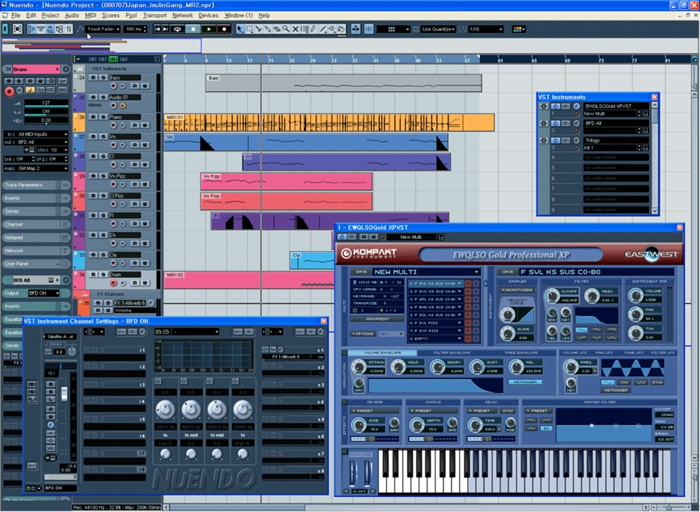Select the Mute X tool

click(295, 29)
